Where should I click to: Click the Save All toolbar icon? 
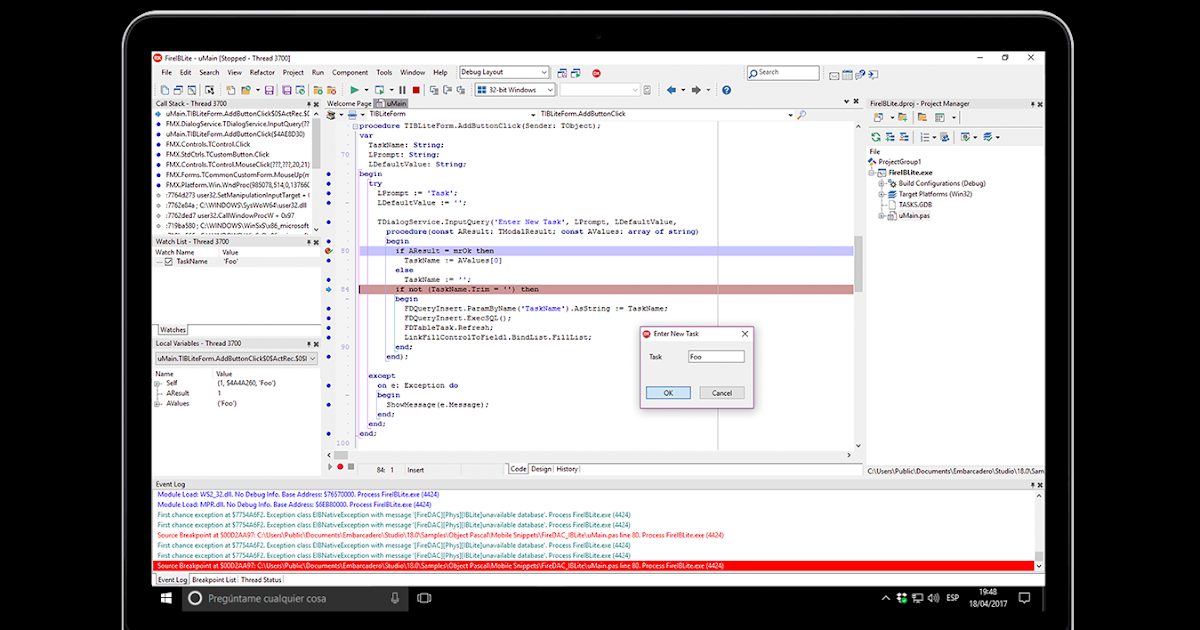tap(287, 89)
